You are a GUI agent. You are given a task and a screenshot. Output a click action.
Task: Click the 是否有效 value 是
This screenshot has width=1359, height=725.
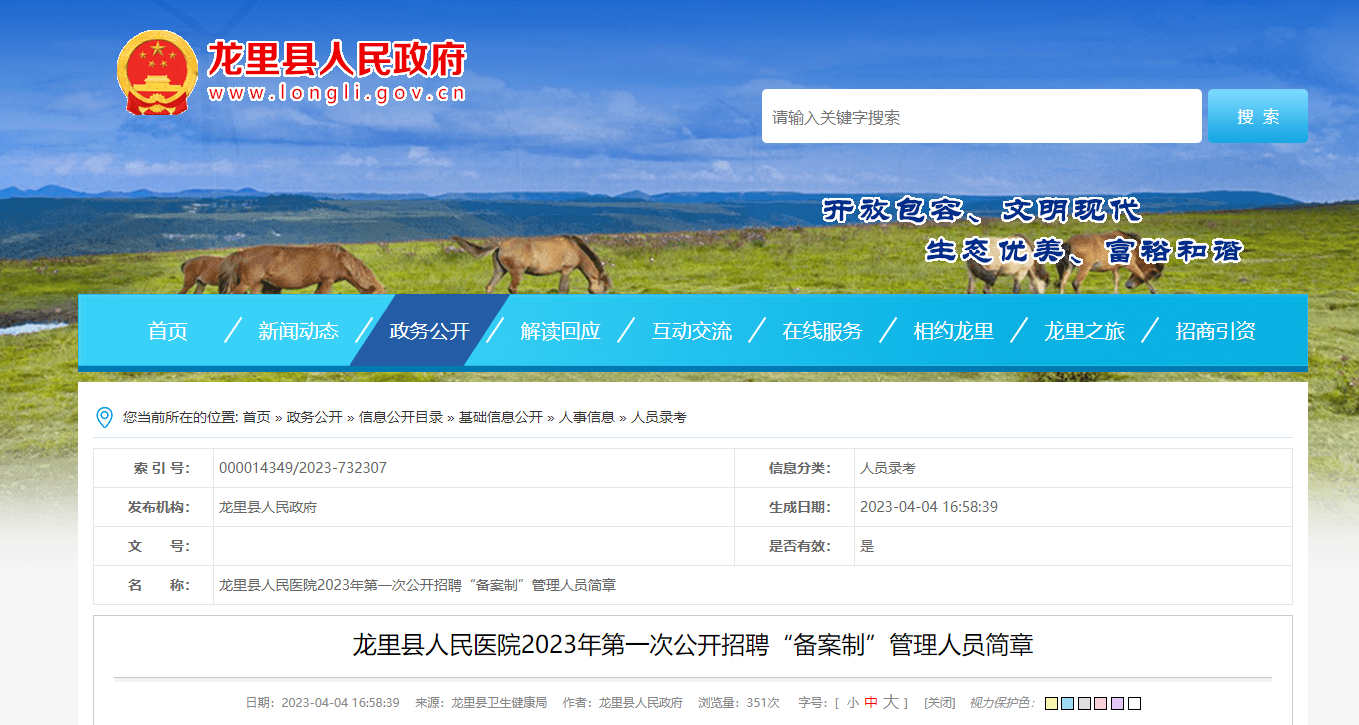coord(867,546)
